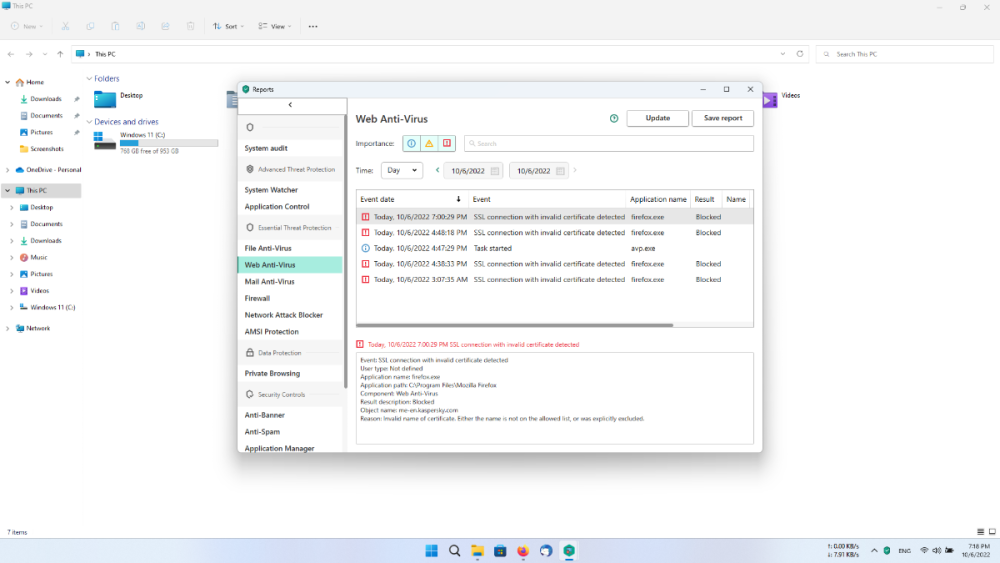Click the Update button
Screen dimensions: 1000x563
[x=658, y=118]
